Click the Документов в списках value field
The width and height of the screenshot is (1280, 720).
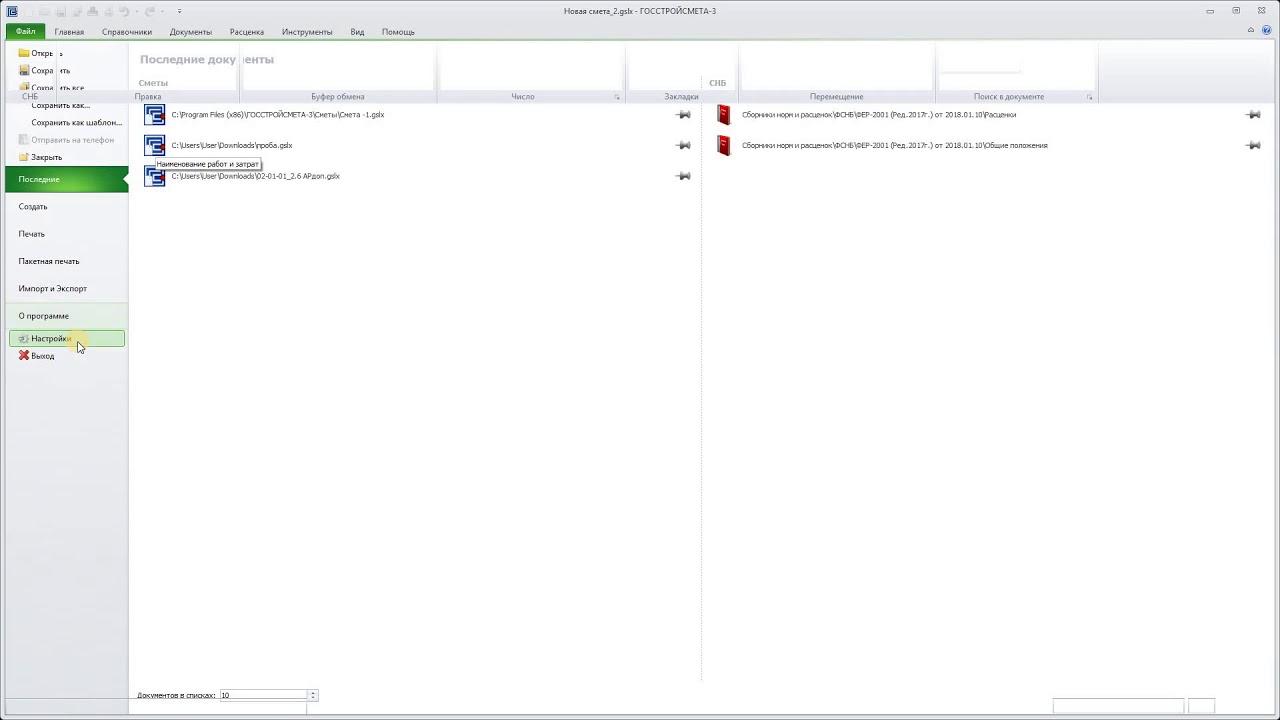point(263,695)
